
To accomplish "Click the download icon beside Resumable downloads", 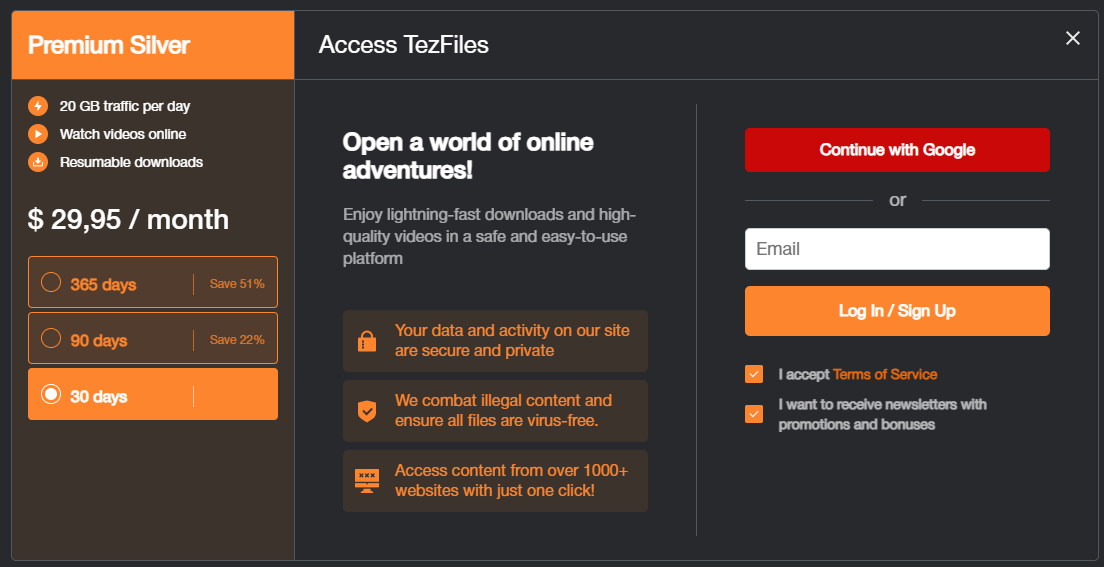I will point(38,162).
